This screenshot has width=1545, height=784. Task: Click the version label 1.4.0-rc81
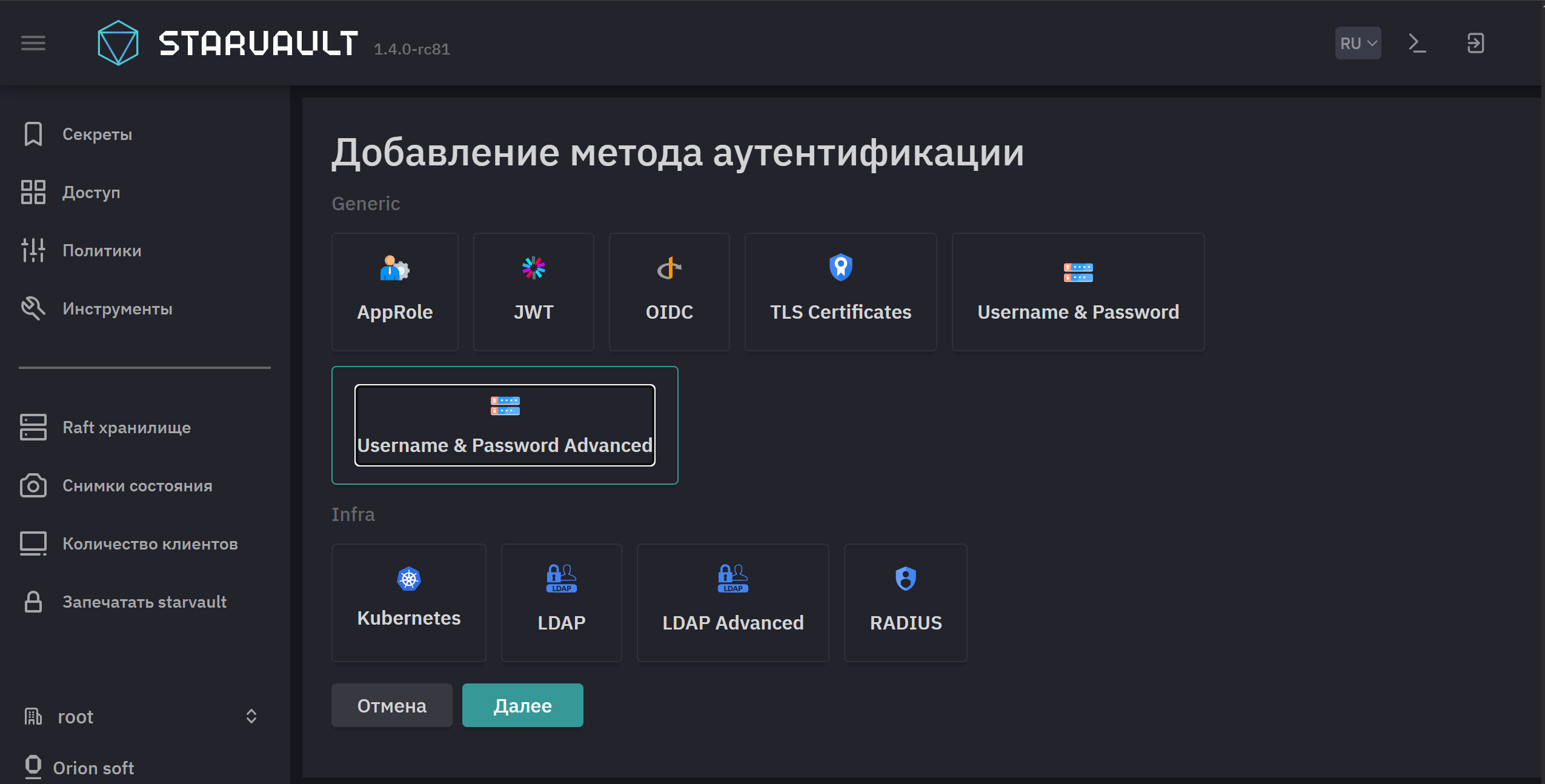[412, 49]
